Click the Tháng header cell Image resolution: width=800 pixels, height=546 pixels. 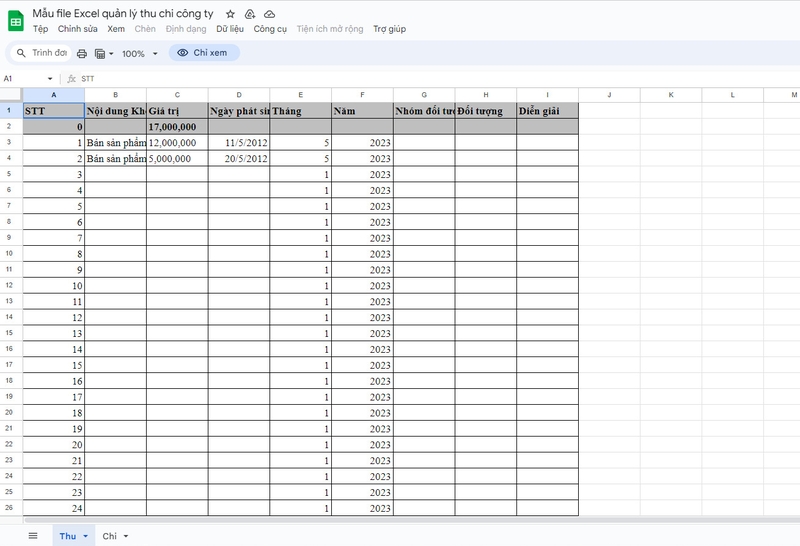click(301, 111)
